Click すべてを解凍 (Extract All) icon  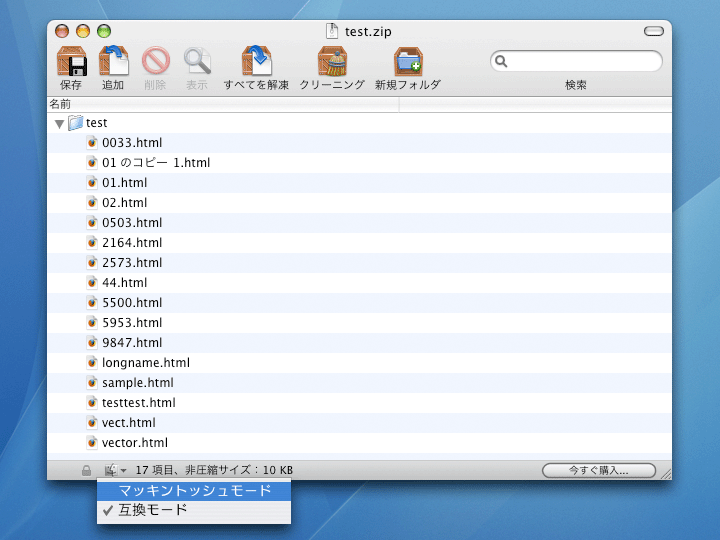point(257,60)
